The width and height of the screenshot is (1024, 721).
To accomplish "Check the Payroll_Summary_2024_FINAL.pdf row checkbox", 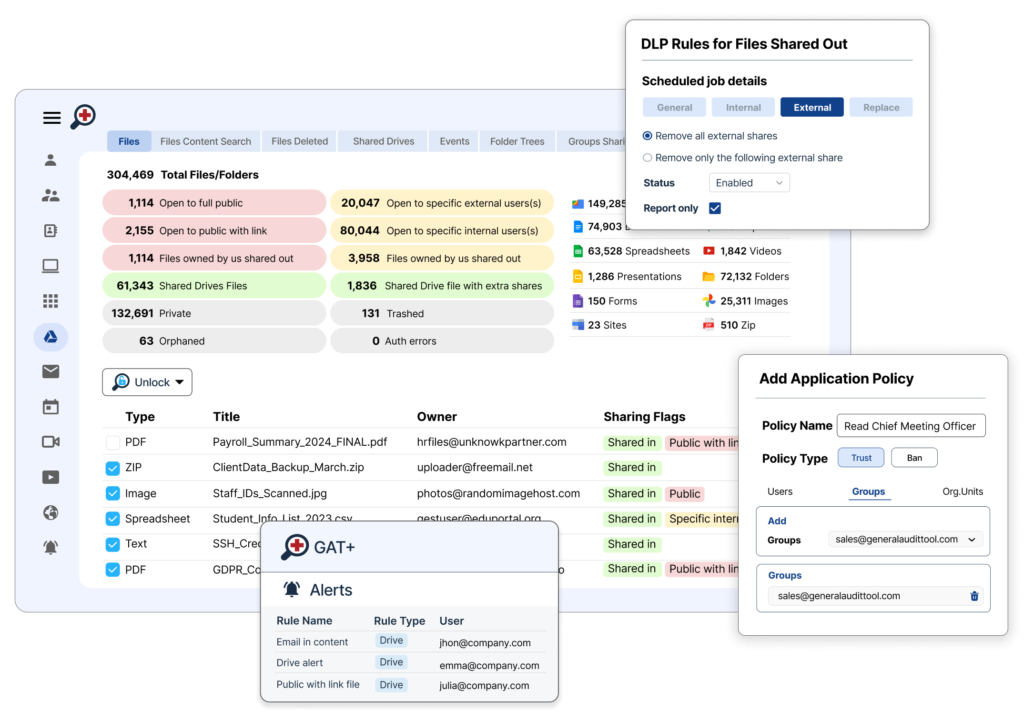I will 114,441.
